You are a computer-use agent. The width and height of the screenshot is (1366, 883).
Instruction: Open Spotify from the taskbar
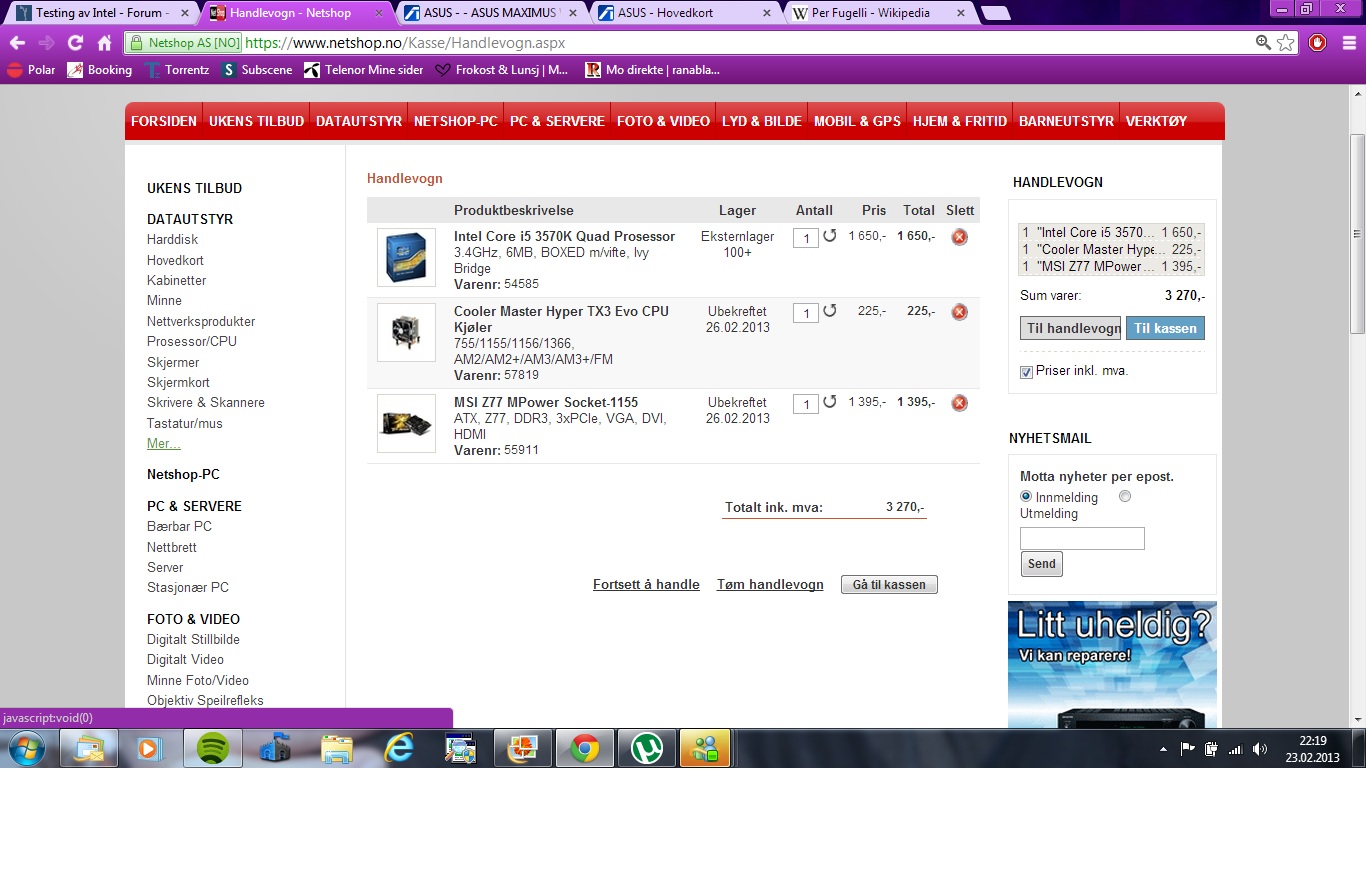tap(212, 748)
